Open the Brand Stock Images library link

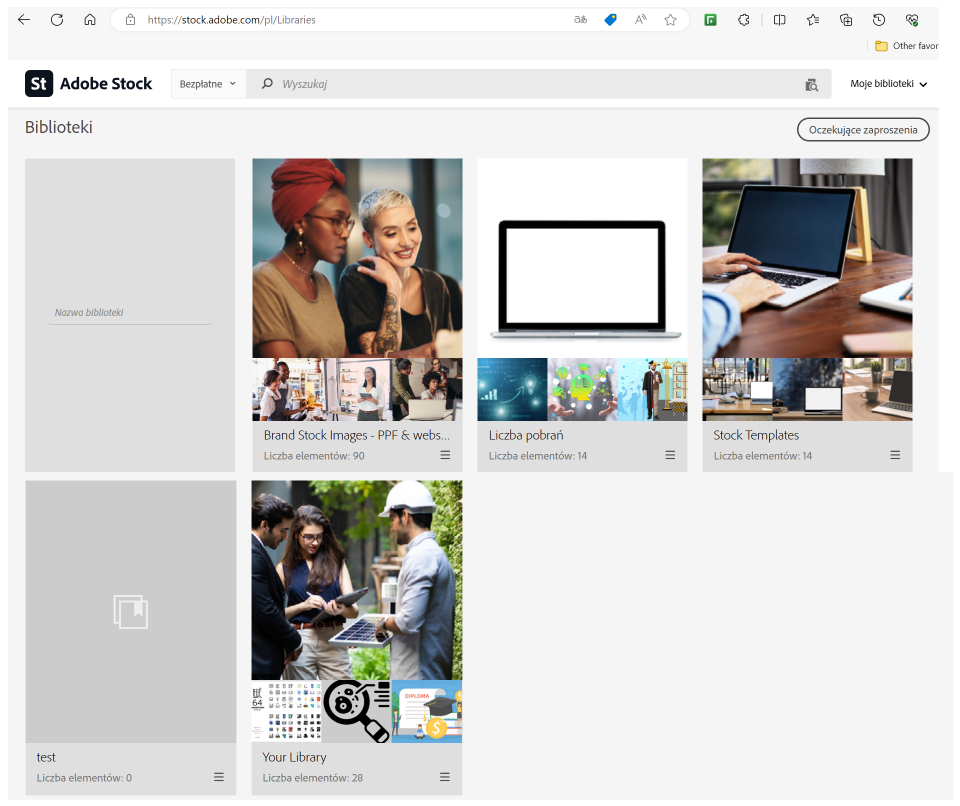click(356, 435)
